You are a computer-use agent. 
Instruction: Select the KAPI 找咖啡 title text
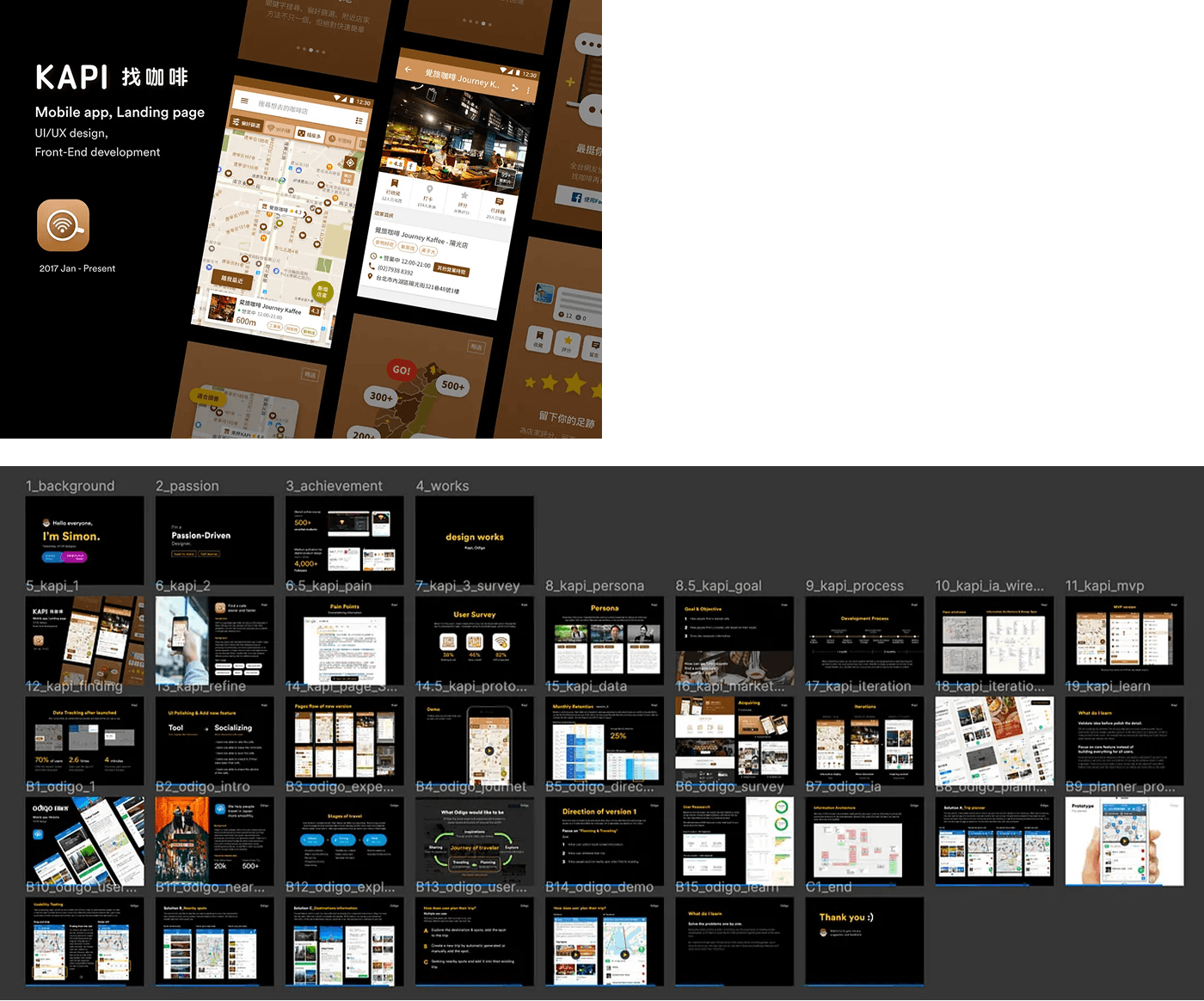[x=112, y=77]
